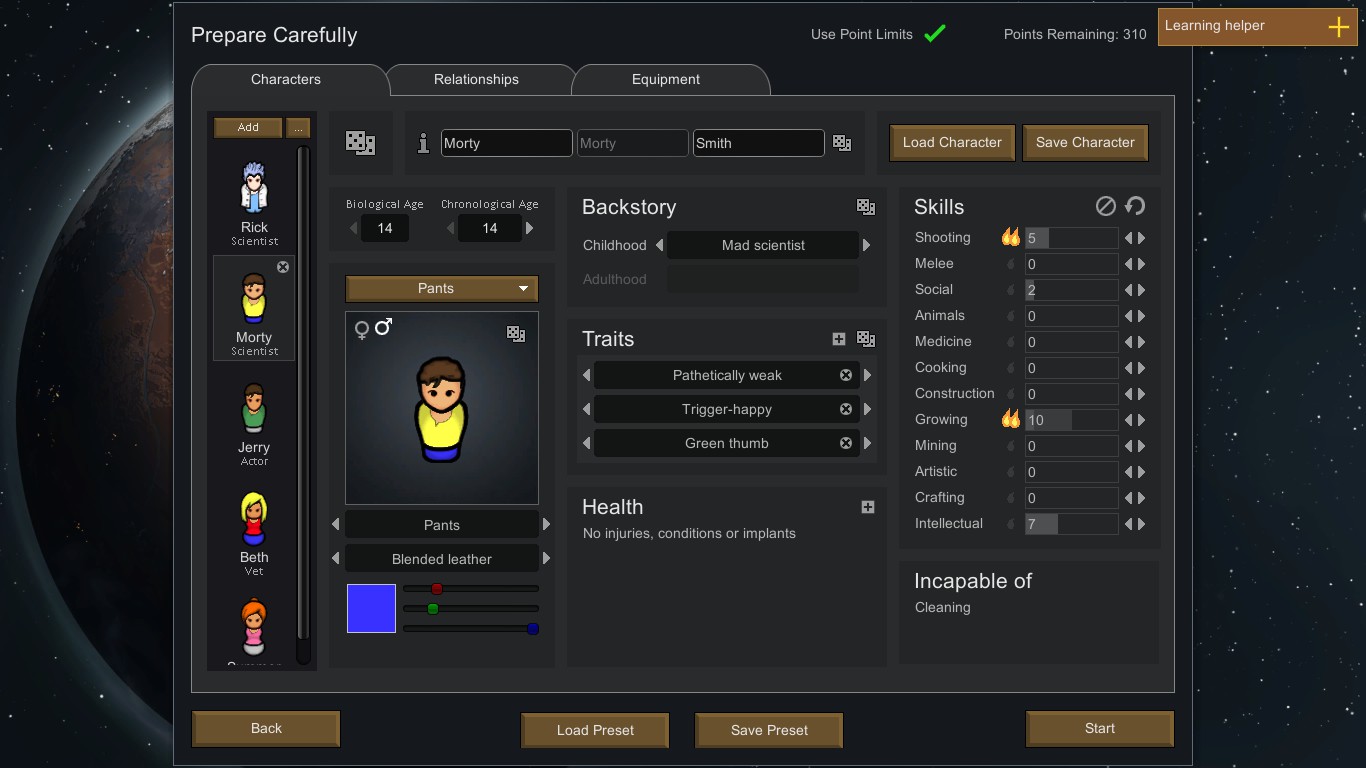The height and width of the screenshot is (768, 1366).
Task: Click the Back button
Action: 266,729
